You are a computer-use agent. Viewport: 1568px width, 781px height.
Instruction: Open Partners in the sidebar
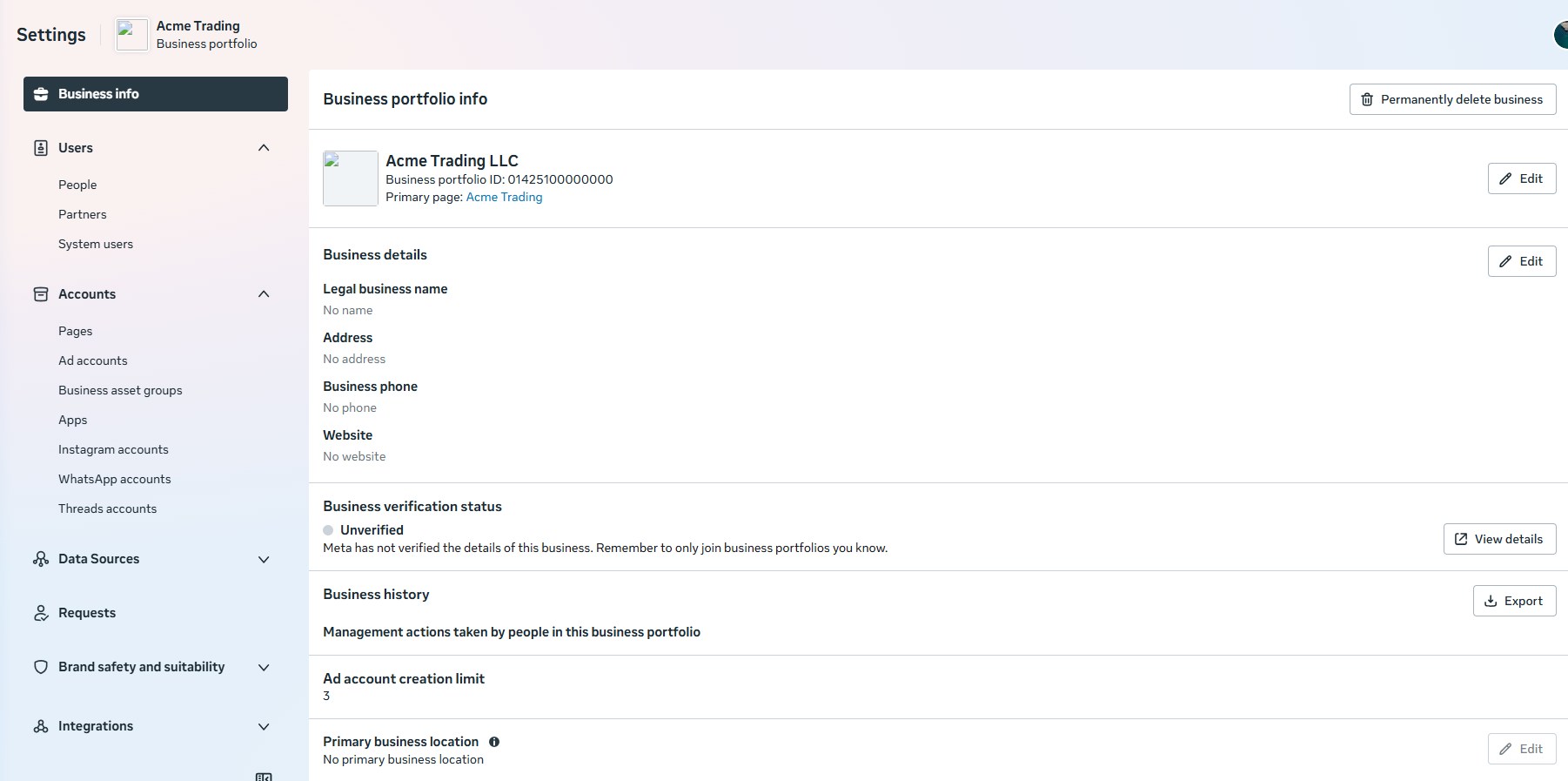tap(83, 214)
